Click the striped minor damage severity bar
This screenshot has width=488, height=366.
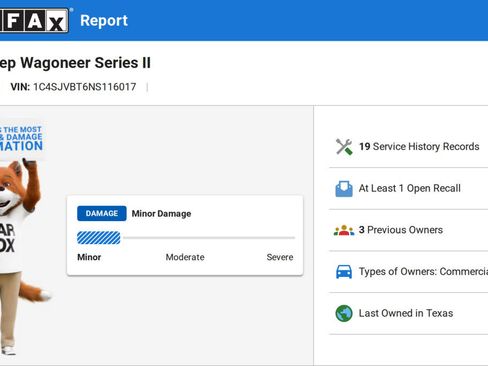pos(99,238)
